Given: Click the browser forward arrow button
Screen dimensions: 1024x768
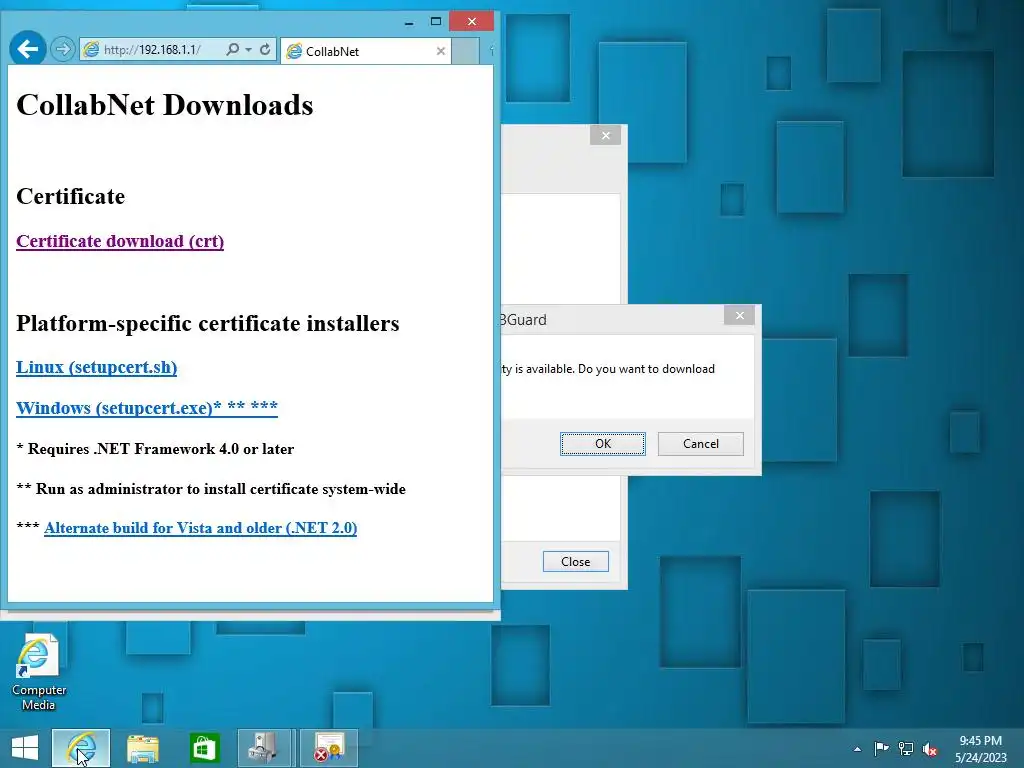Looking at the screenshot, I should [x=63, y=49].
